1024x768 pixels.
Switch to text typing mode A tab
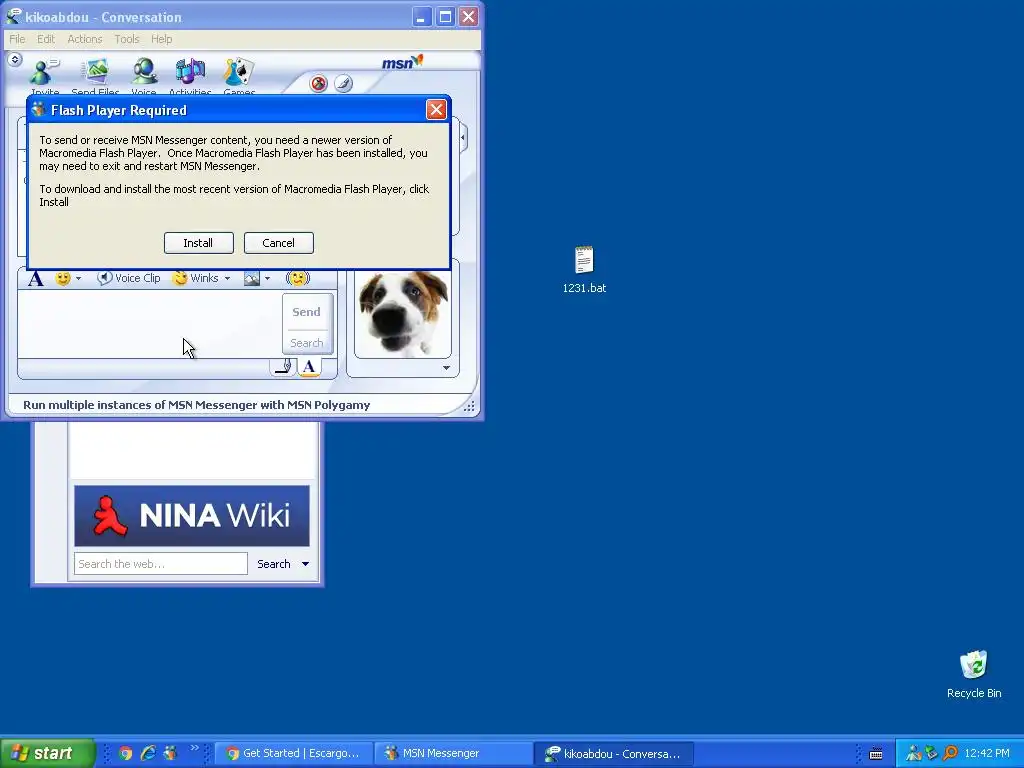[x=310, y=367]
